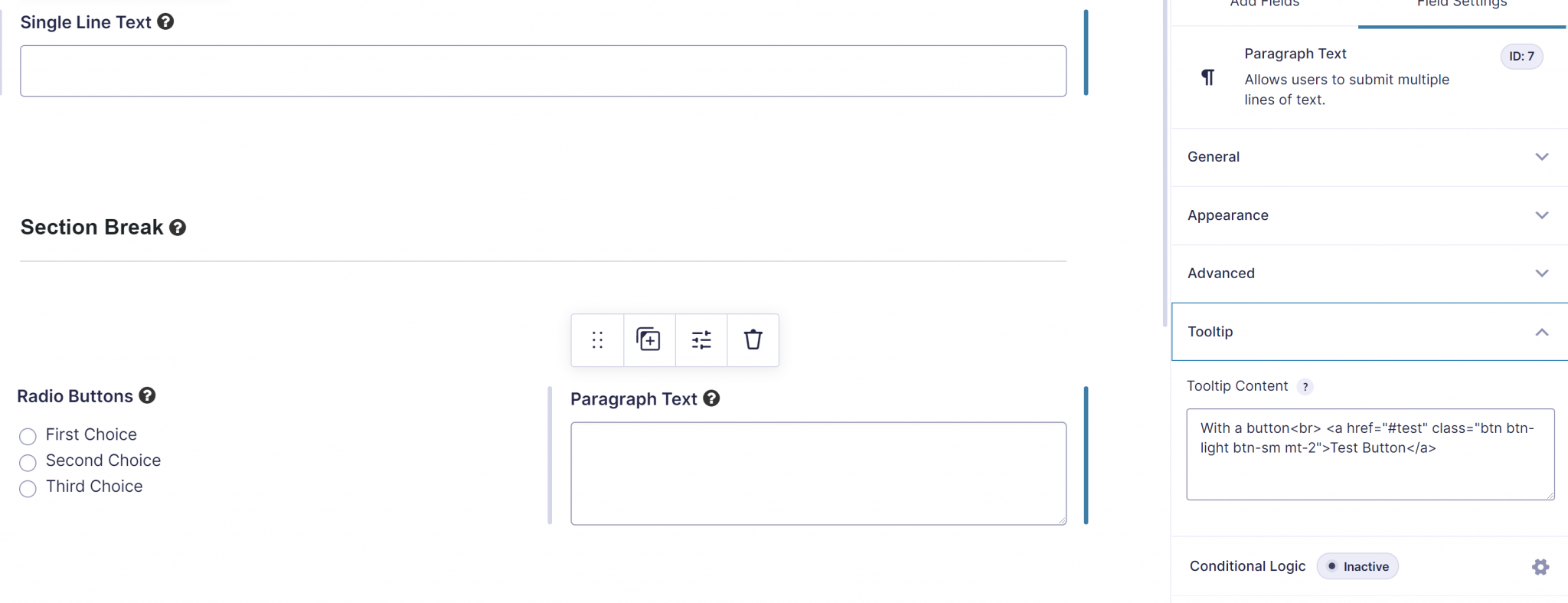The height and width of the screenshot is (603, 1568).
Task: Select the Second Choice radio button
Action: coord(28,463)
